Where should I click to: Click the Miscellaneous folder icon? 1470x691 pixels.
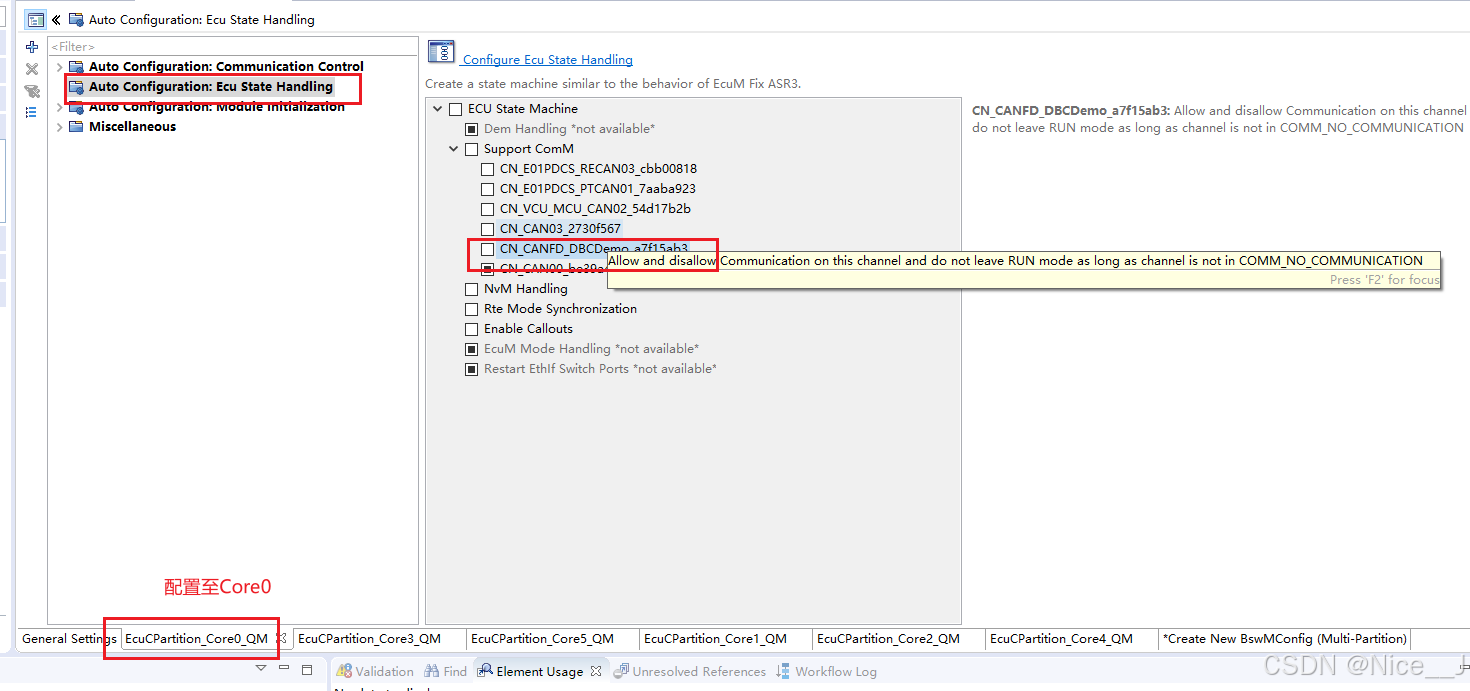[76, 127]
